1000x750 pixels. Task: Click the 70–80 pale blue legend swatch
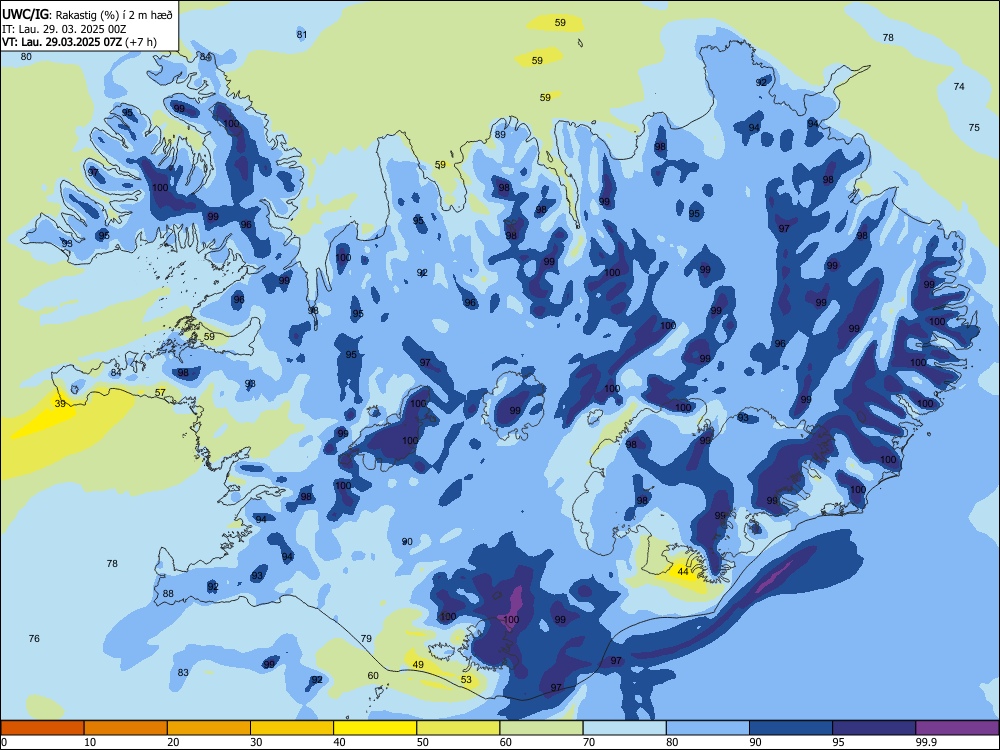point(624,728)
